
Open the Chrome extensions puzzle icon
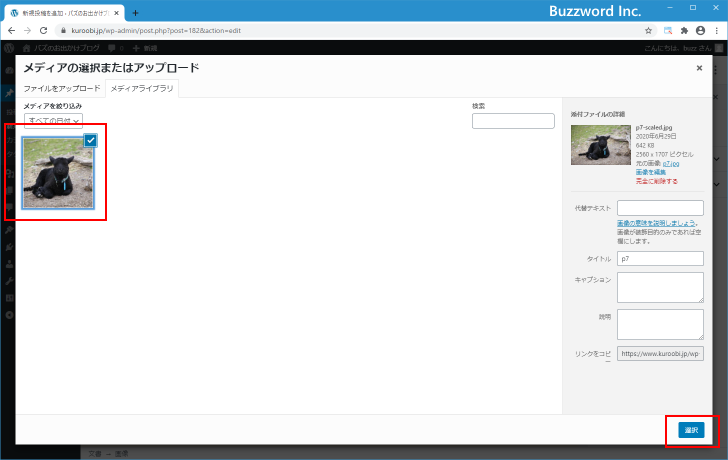point(684,30)
